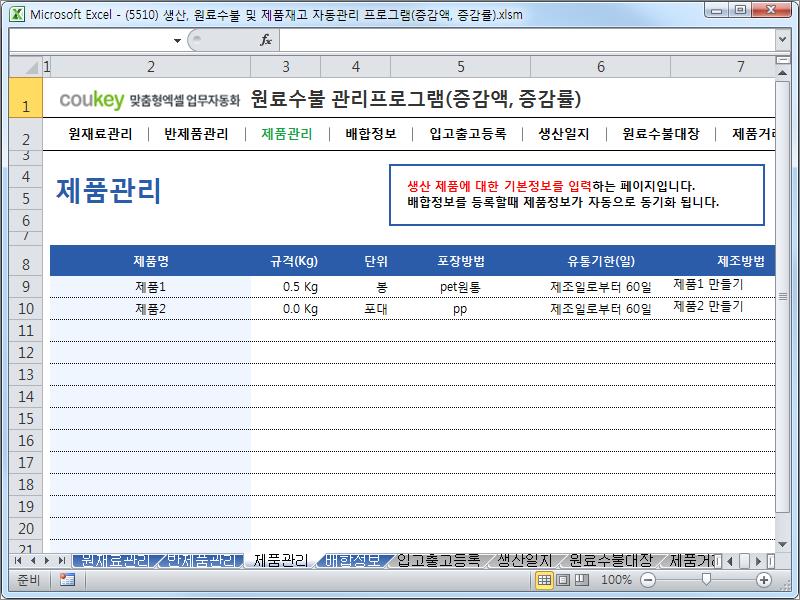Click the zoom out minus button
This screenshot has height=600, width=800.
[647, 580]
